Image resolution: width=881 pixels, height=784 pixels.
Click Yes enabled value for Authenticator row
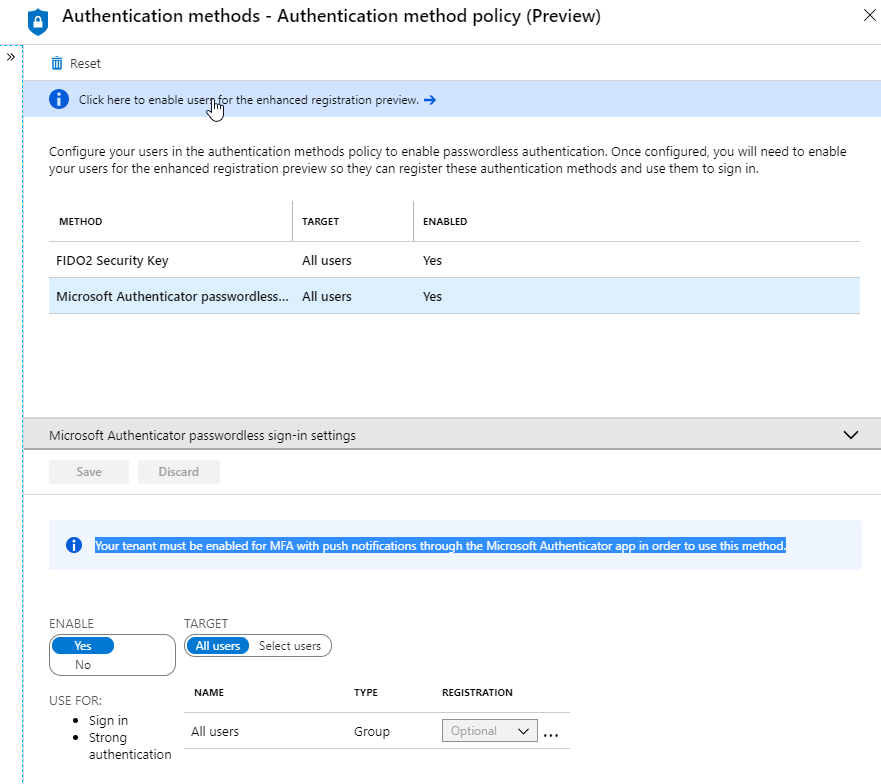tap(432, 296)
